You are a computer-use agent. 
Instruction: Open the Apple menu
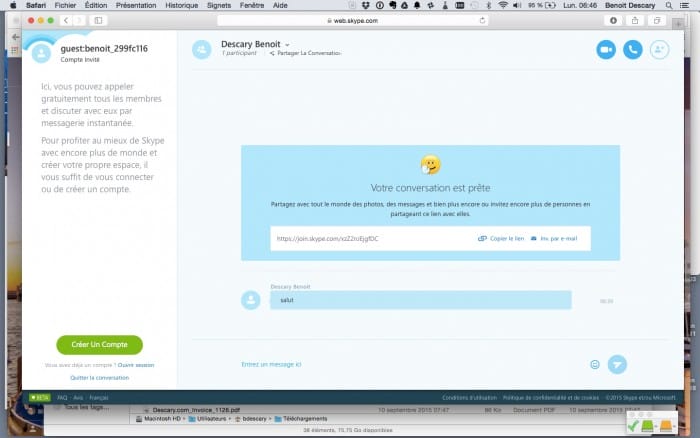pos(13,5)
